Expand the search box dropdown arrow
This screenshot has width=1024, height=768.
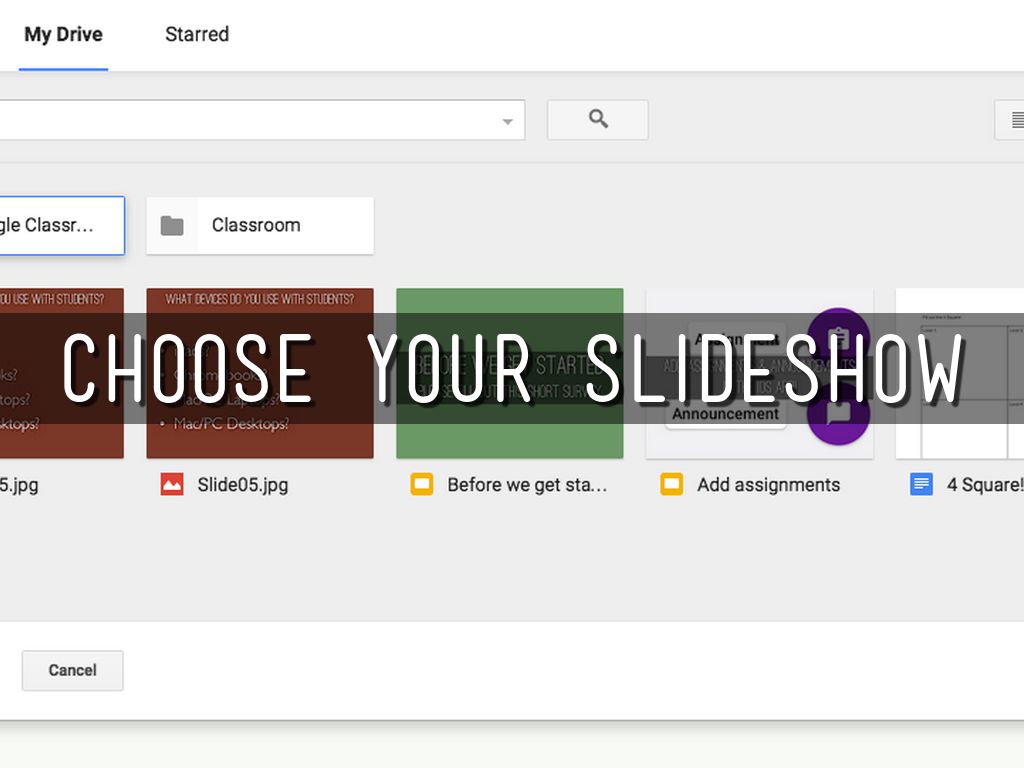[507, 122]
